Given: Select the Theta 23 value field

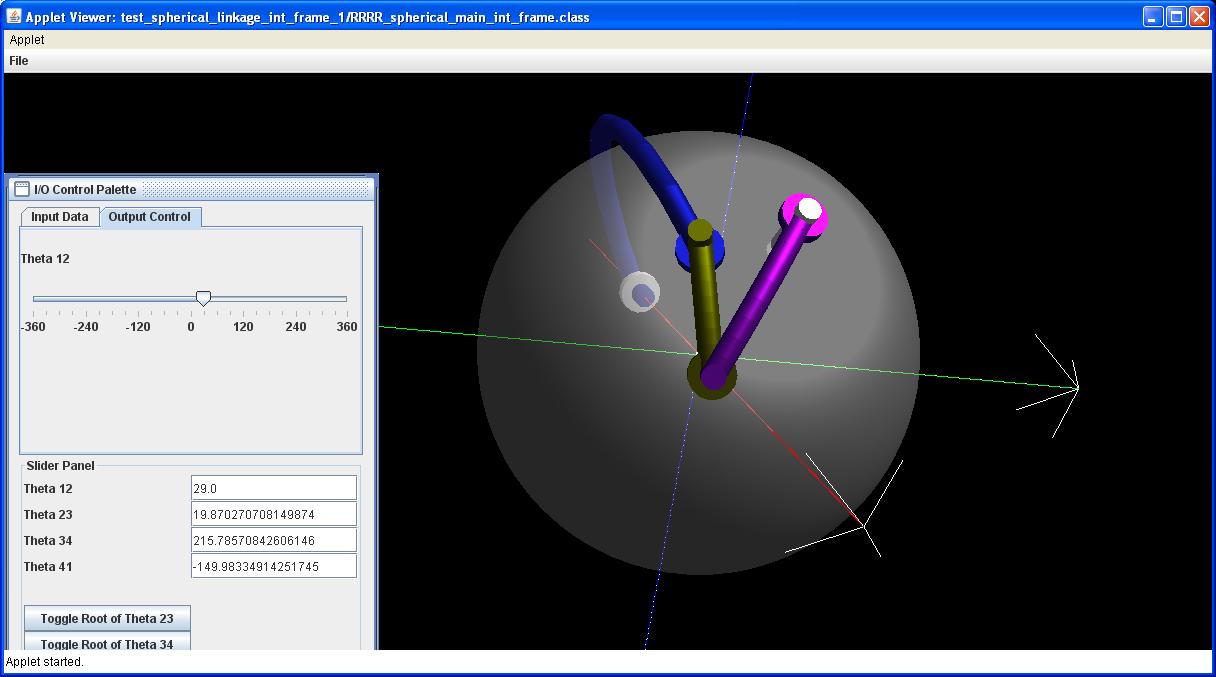Looking at the screenshot, I should pyautogui.click(x=273, y=513).
